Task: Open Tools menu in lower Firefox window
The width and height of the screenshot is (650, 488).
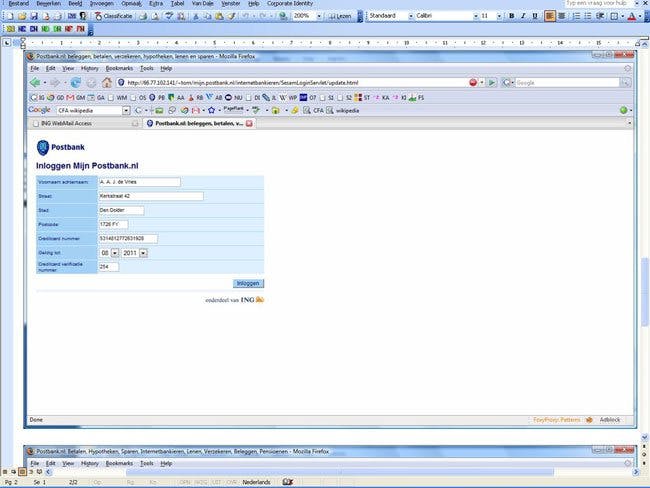Action: (x=147, y=464)
